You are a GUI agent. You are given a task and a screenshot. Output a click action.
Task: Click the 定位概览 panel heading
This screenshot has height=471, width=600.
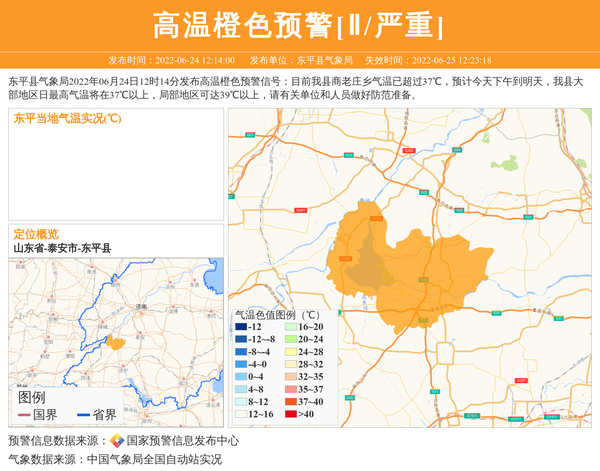(36, 233)
